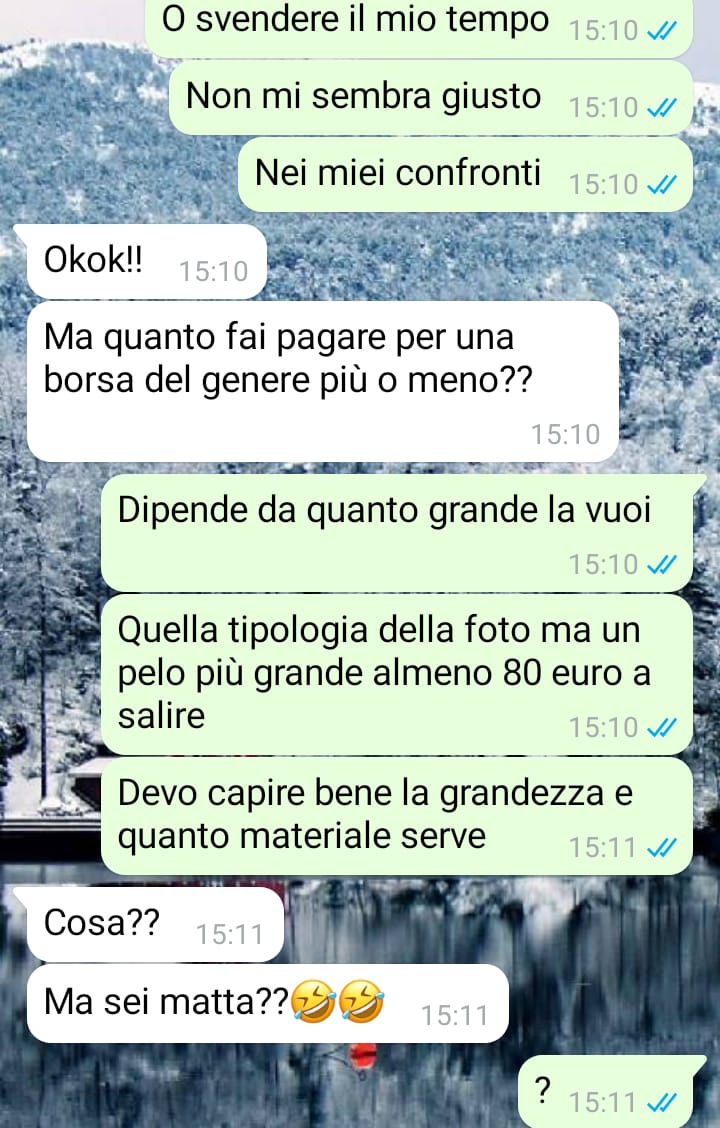The width and height of the screenshot is (720, 1128).
Task: Tap double checkmark on 'Non mi sembra giusto'
Action: (x=662, y=108)
